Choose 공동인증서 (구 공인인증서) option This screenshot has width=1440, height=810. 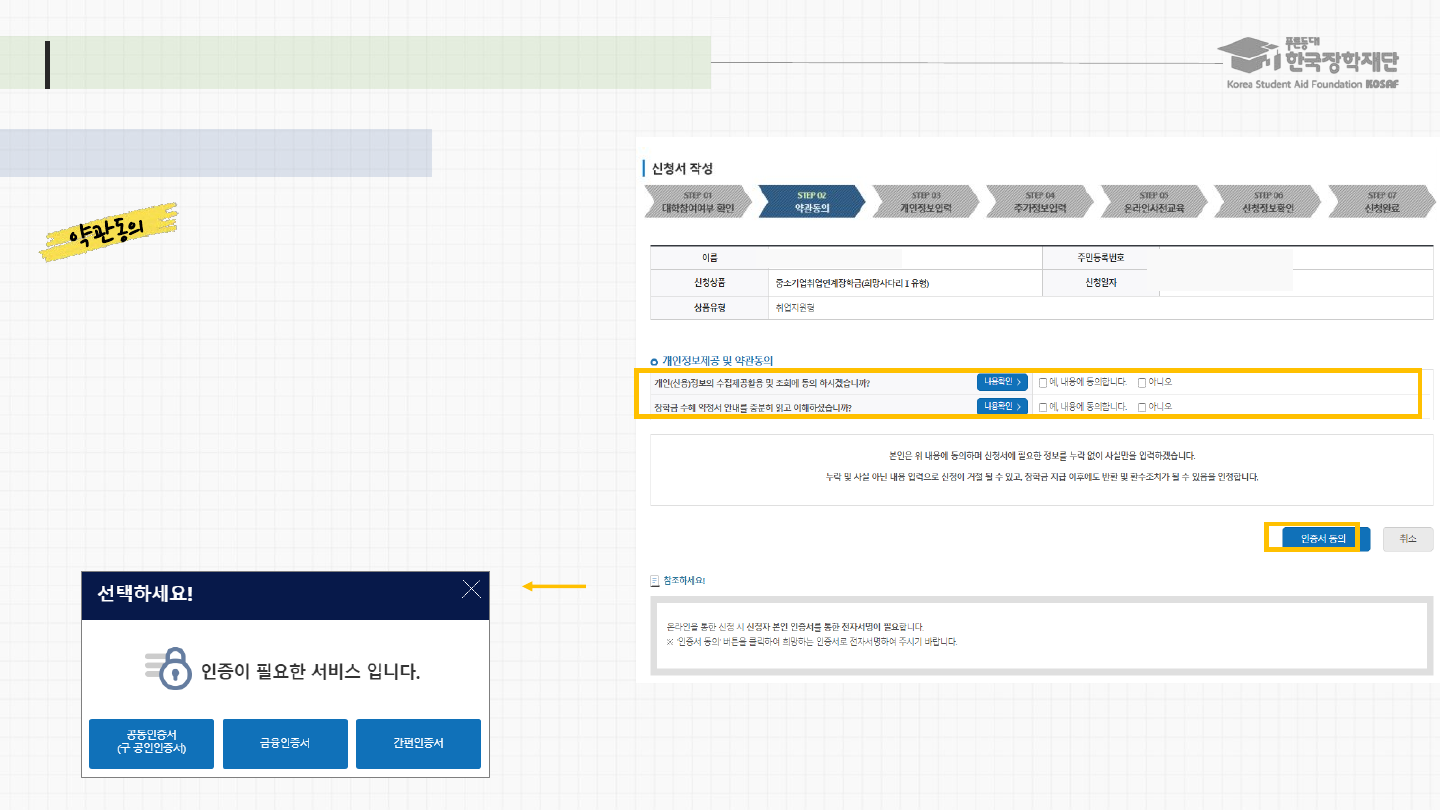coord(151,743)
